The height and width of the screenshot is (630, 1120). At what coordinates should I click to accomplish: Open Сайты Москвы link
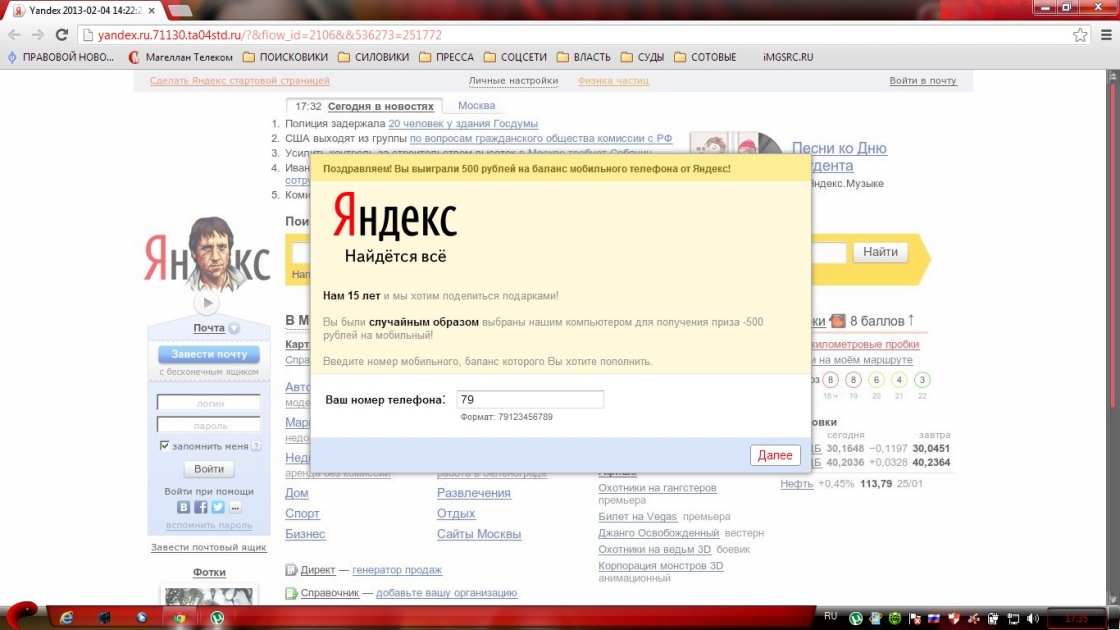coord(479,534)
